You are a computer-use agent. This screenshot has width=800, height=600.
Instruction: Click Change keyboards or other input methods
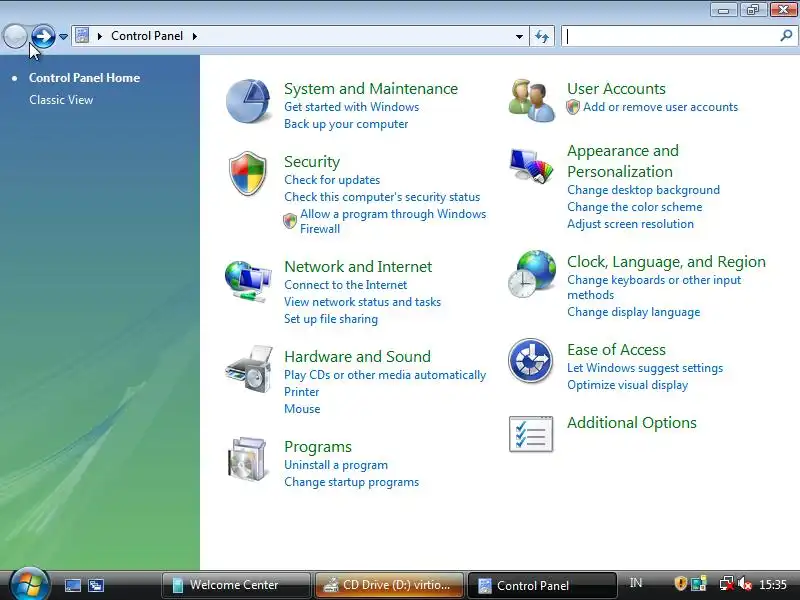tap(654, 287)
